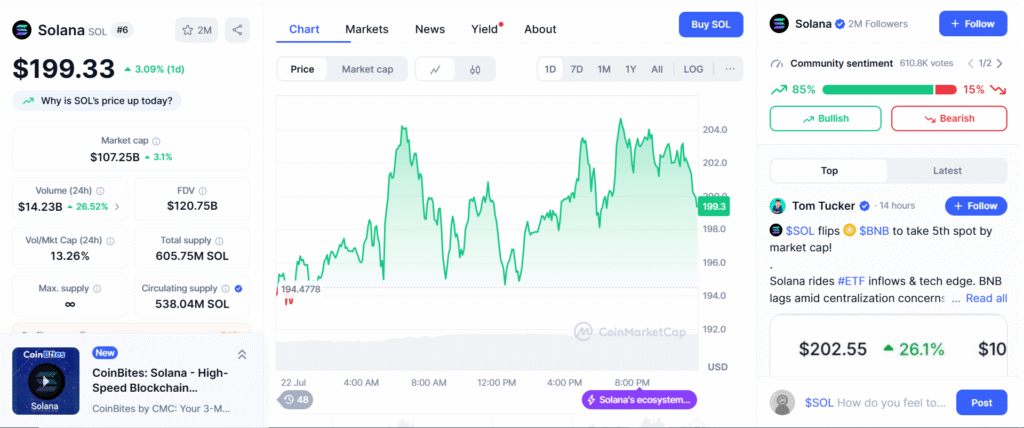The width and height of the screenshot is (1024, 428).
Task: Click the #6 rank badge
Action: (121, 29)
